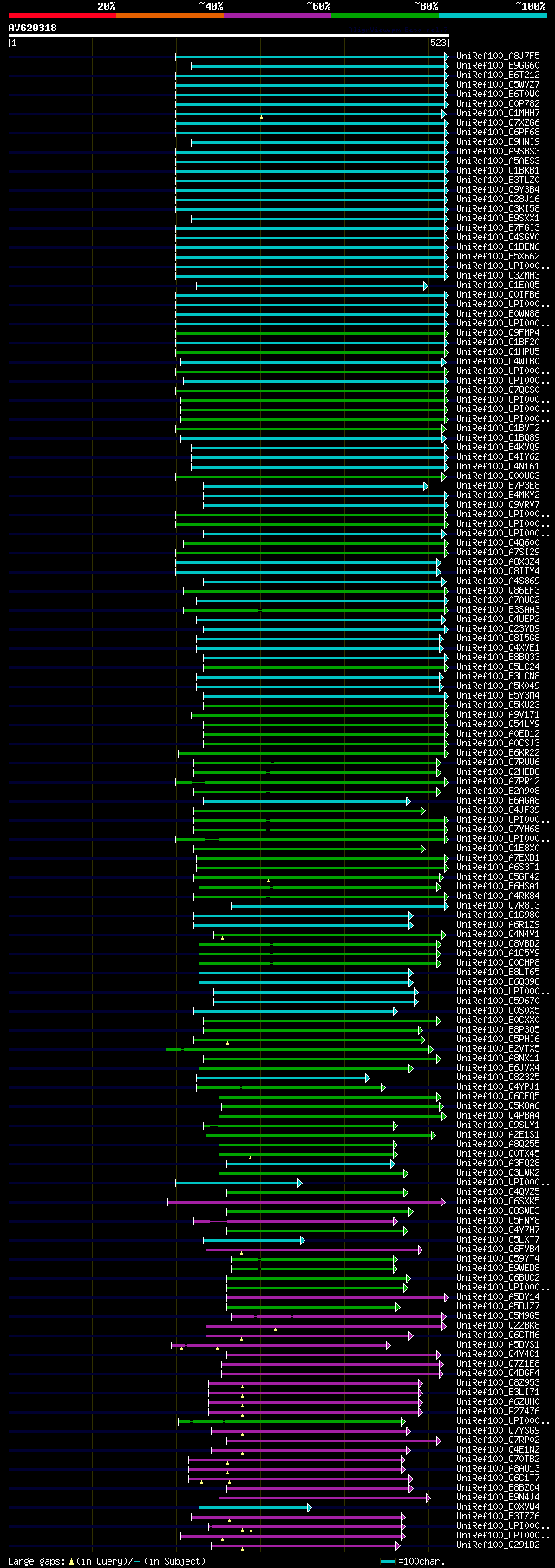Open hit UniRef100_C4WTB0
This screenshot has height=1568, width=555.
498,361
